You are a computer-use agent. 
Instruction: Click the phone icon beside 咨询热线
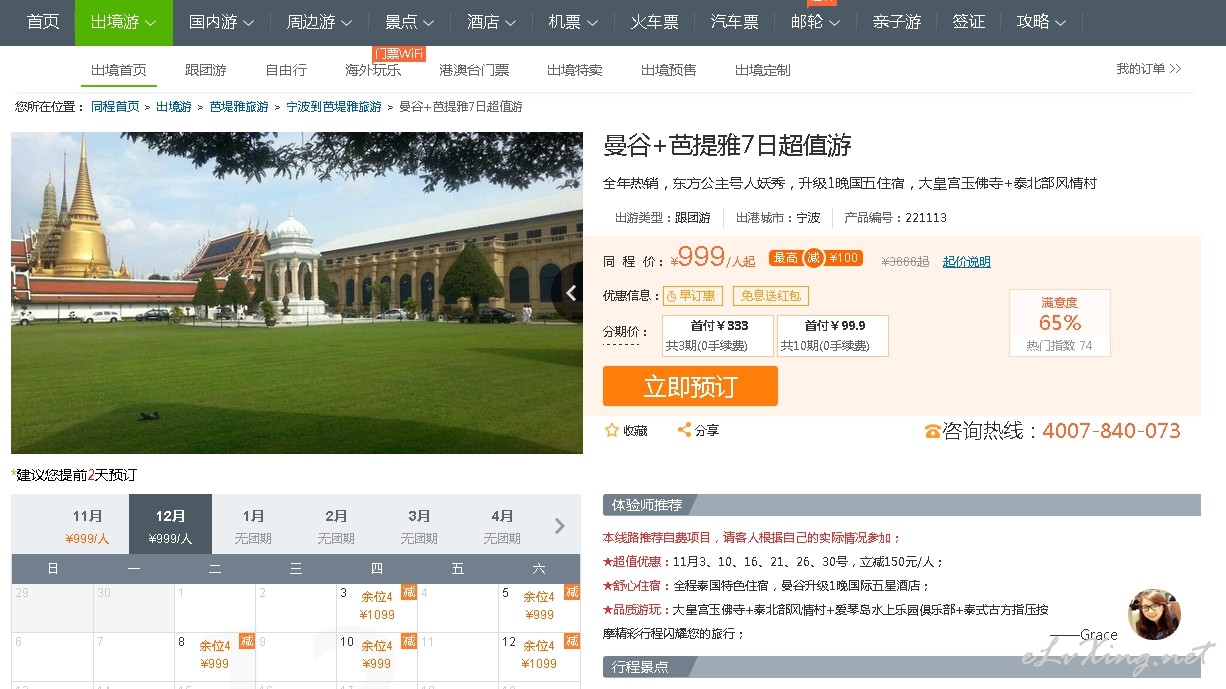coord(933,431)
